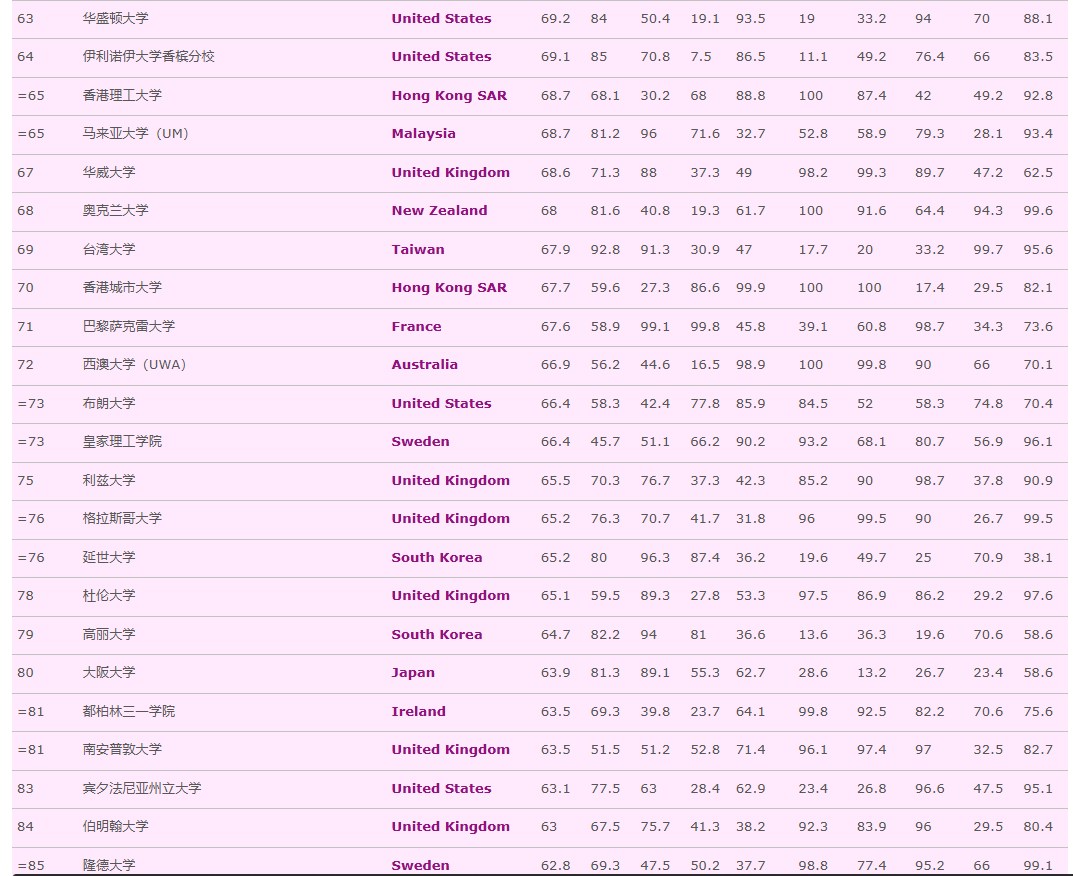Select 马来亚大学（UM）entry

pos(135,133)
